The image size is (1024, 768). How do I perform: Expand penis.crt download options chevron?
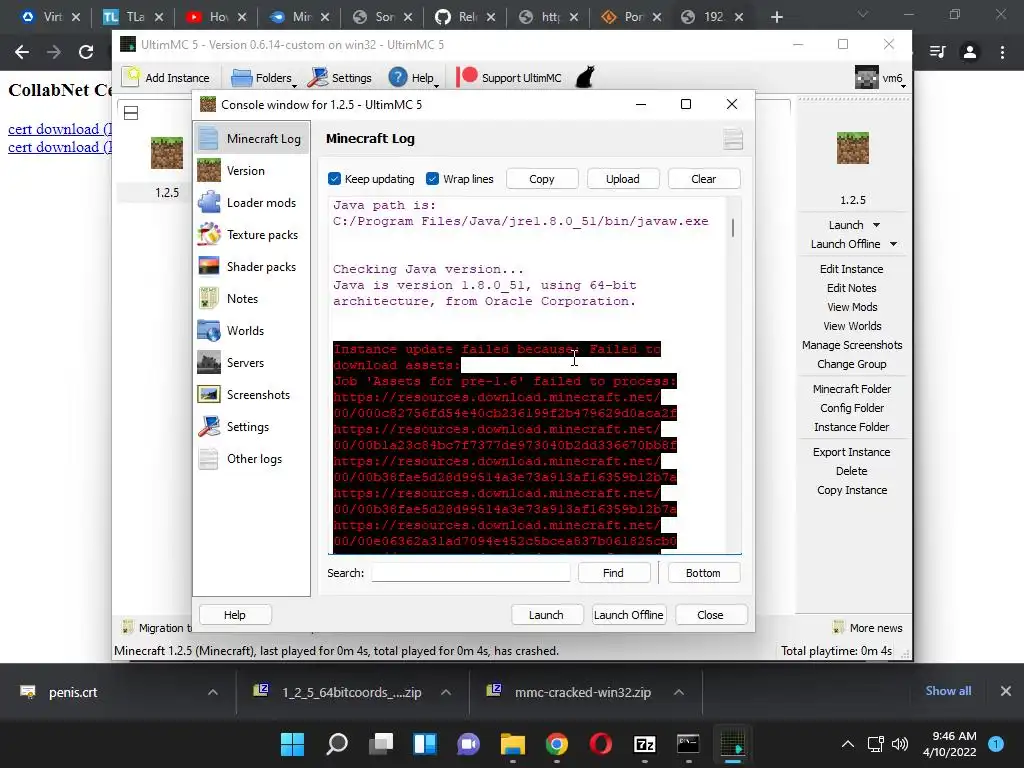coord(212,692)
